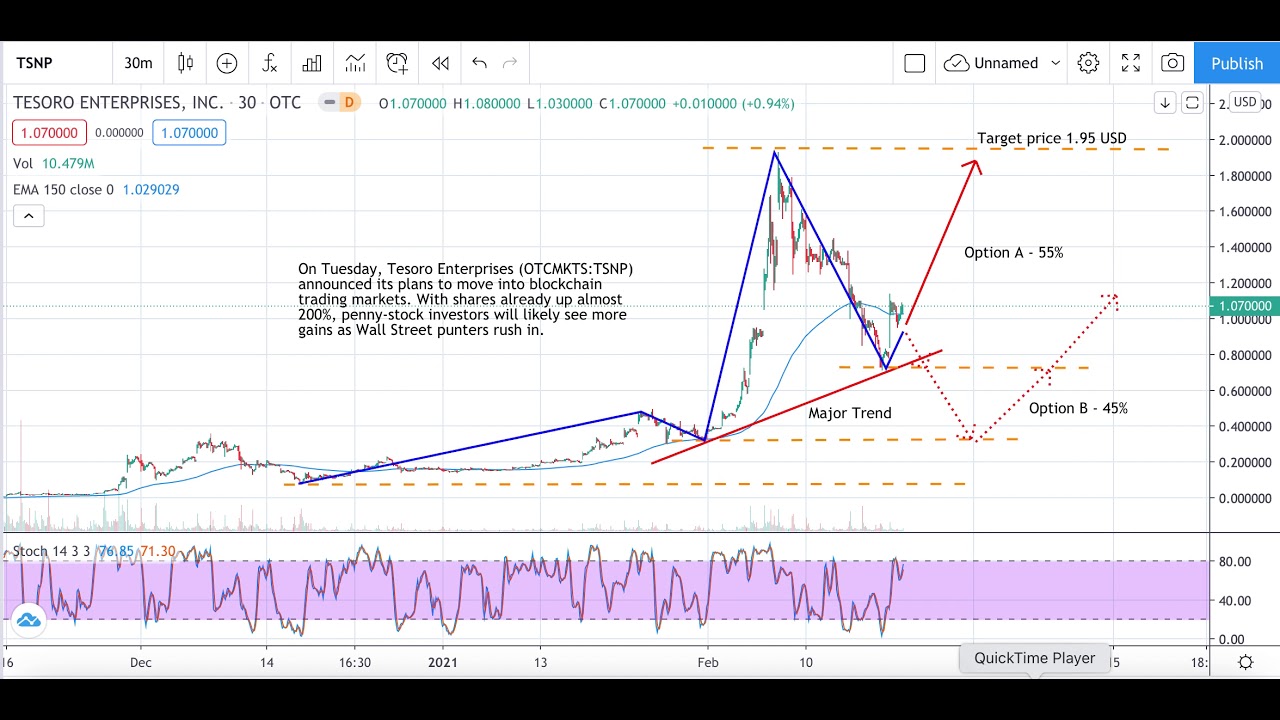Select the Major Trend label
Screen dimensions: 1280x720
(x=850, y=413)
